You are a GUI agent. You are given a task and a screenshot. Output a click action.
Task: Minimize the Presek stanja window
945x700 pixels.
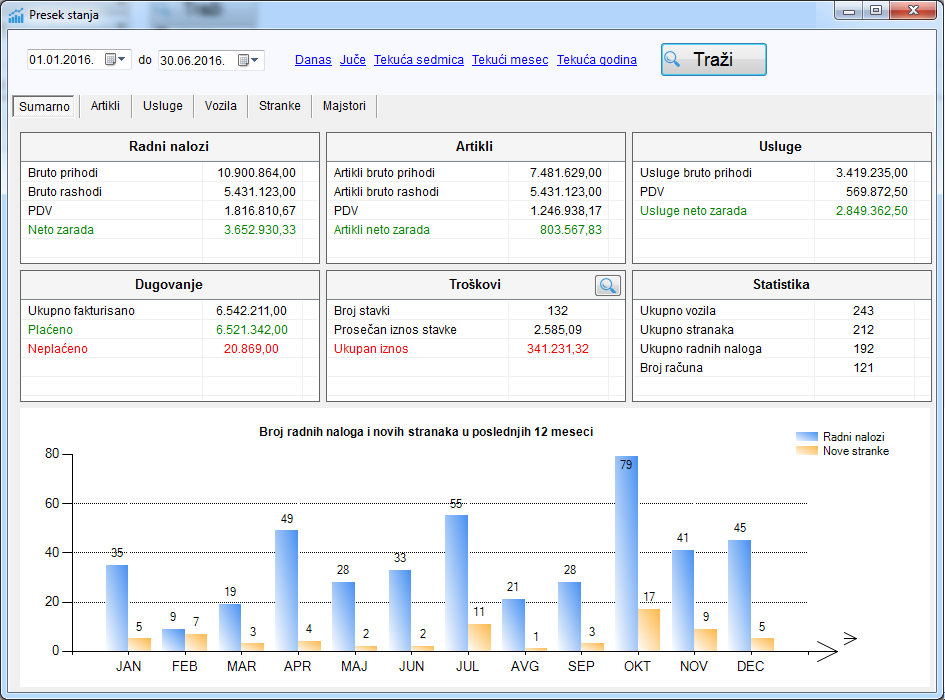(x=849, y=11)
